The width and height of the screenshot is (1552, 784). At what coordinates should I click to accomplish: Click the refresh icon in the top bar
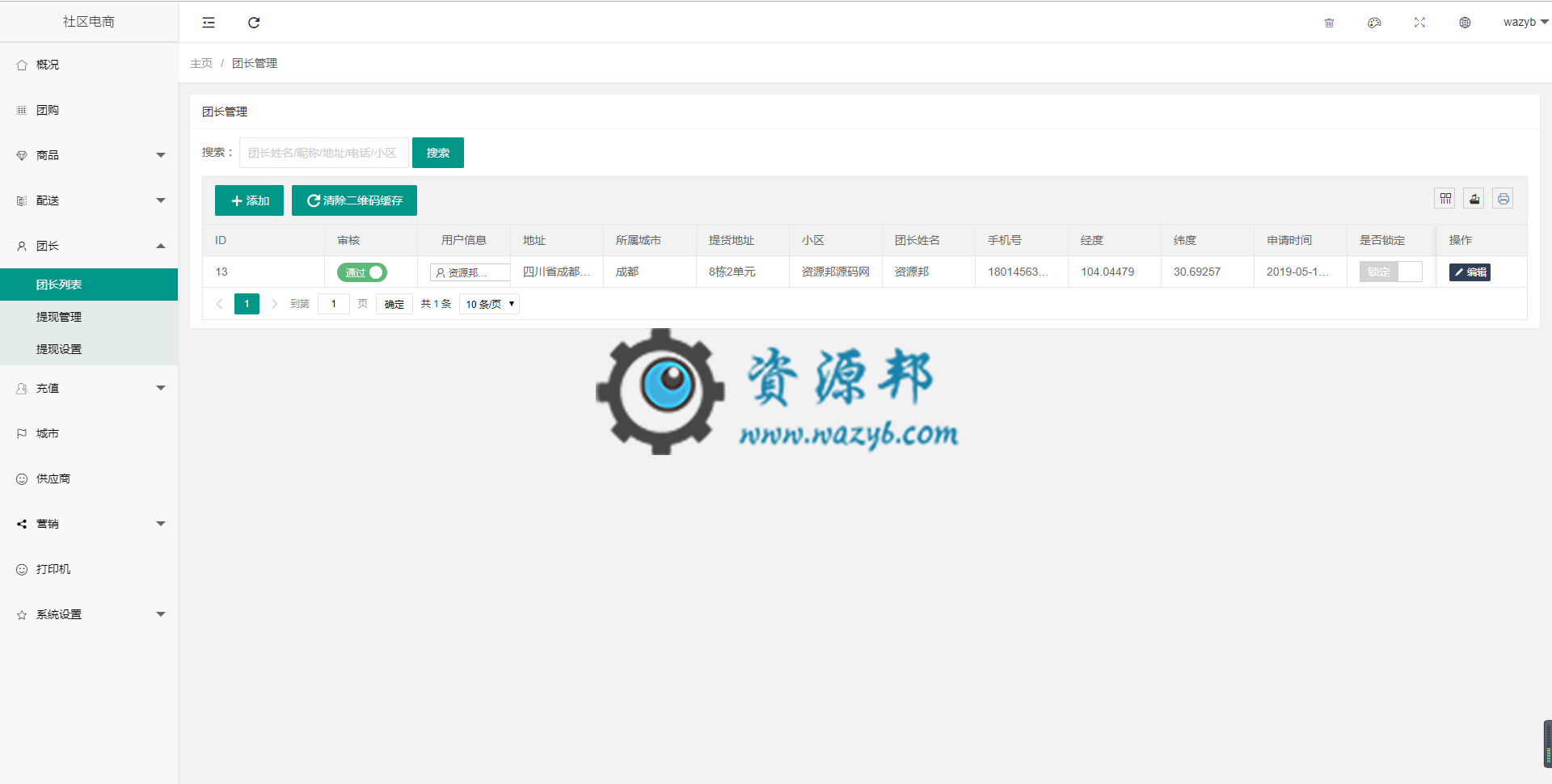click(254, 23)
